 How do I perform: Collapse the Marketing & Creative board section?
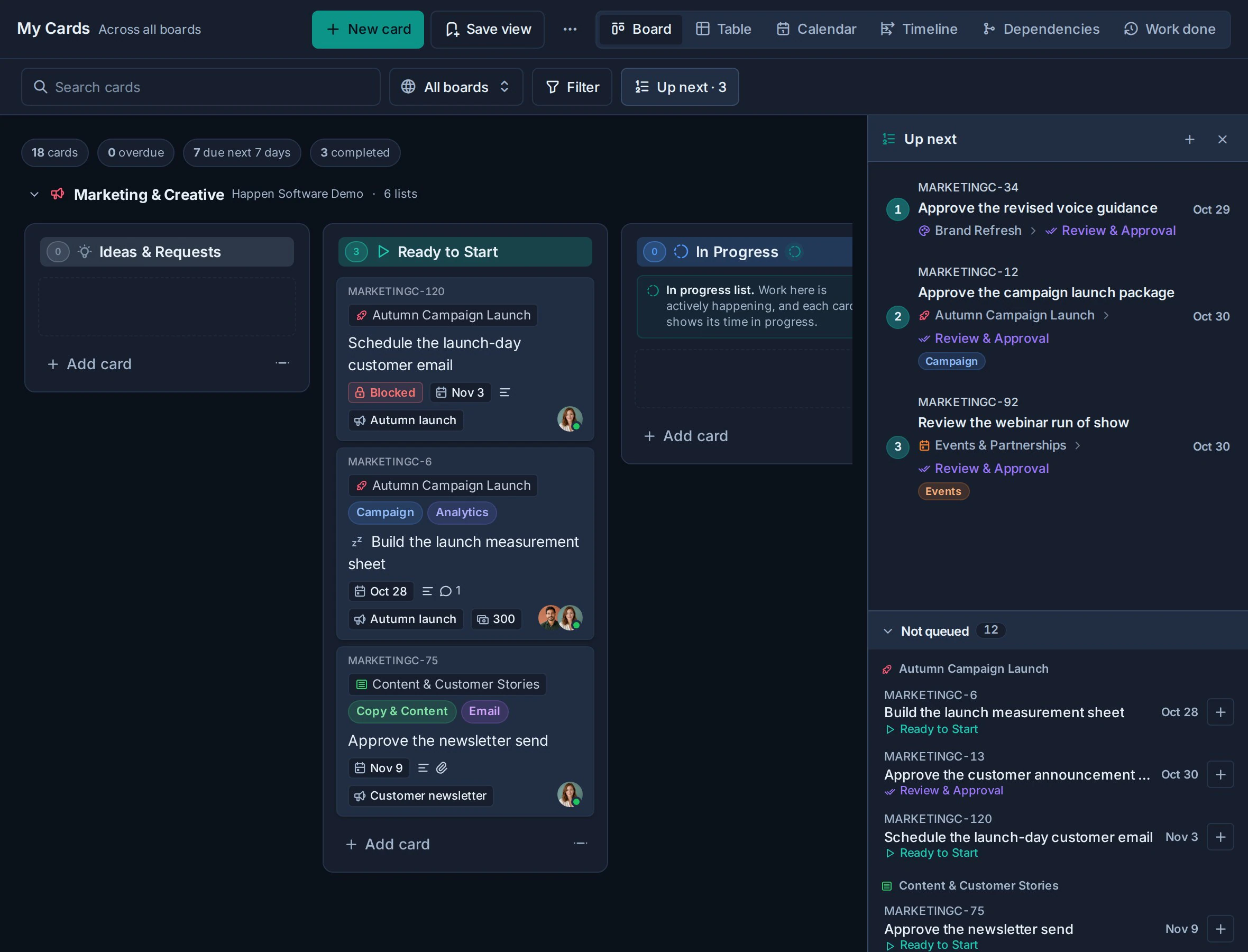coord(34,195)
